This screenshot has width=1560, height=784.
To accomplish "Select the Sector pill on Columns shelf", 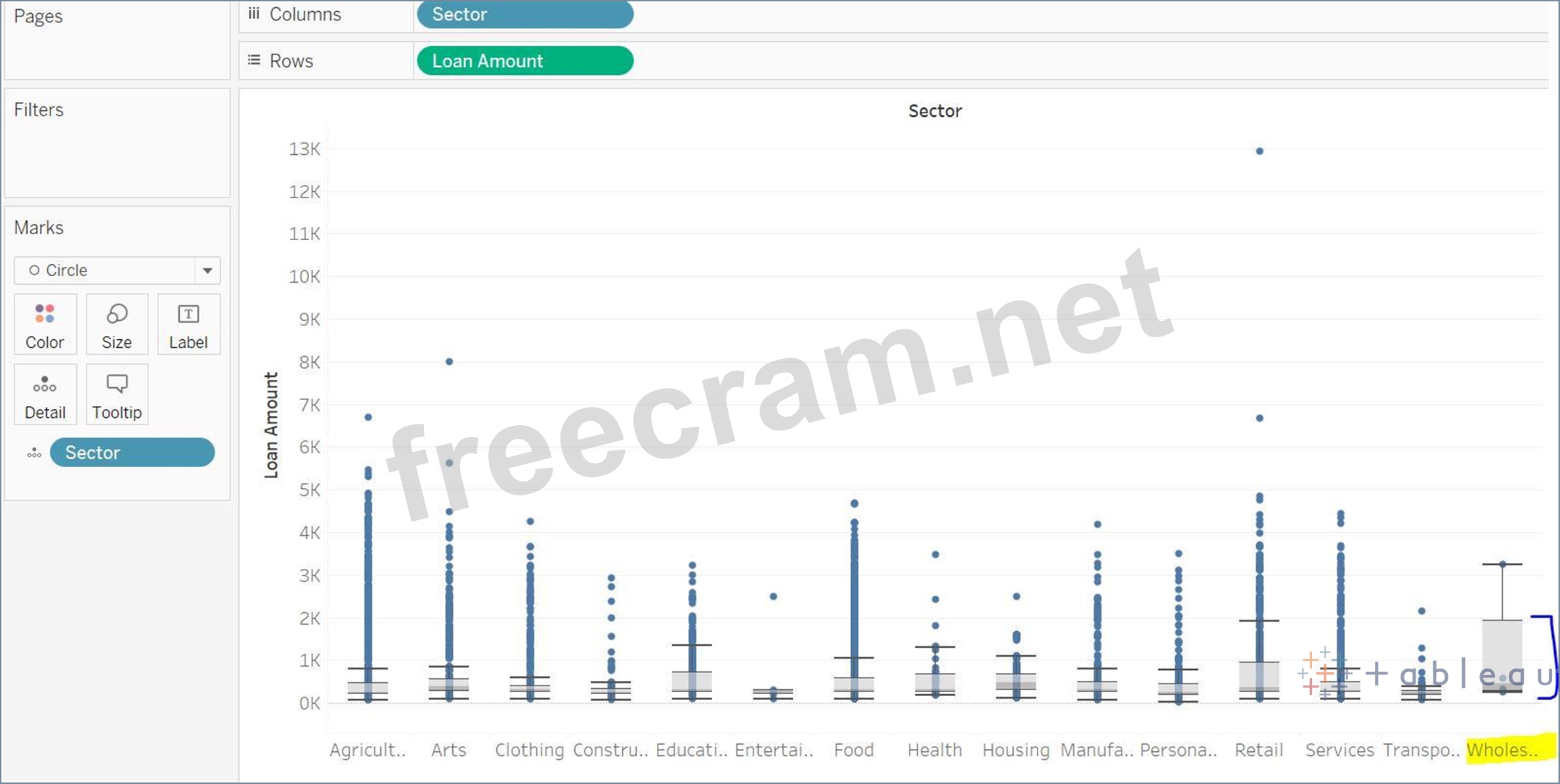I will (524, 14).
